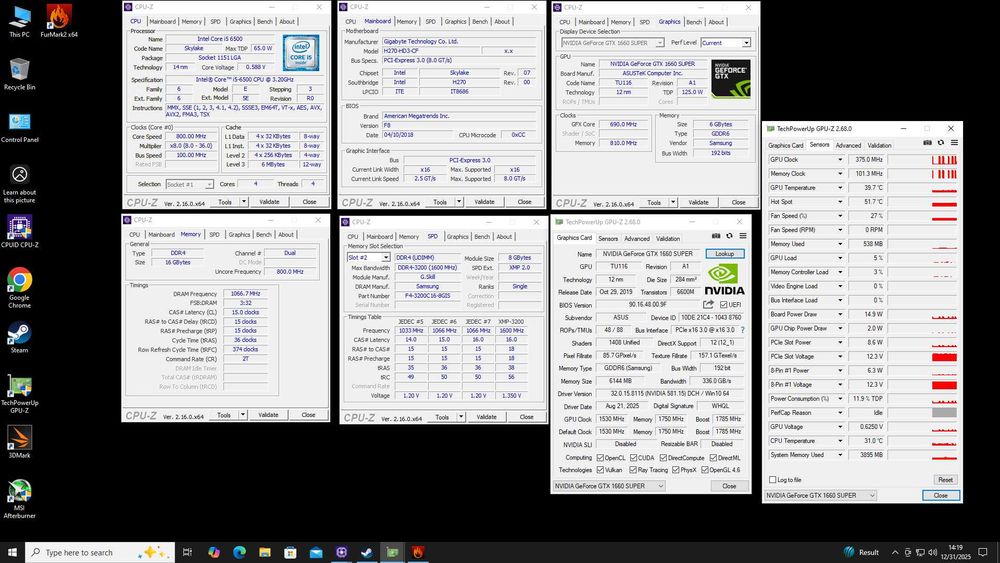Open the GPU selector dropdown in GPU-Z Sensors window

click(820, 495)
